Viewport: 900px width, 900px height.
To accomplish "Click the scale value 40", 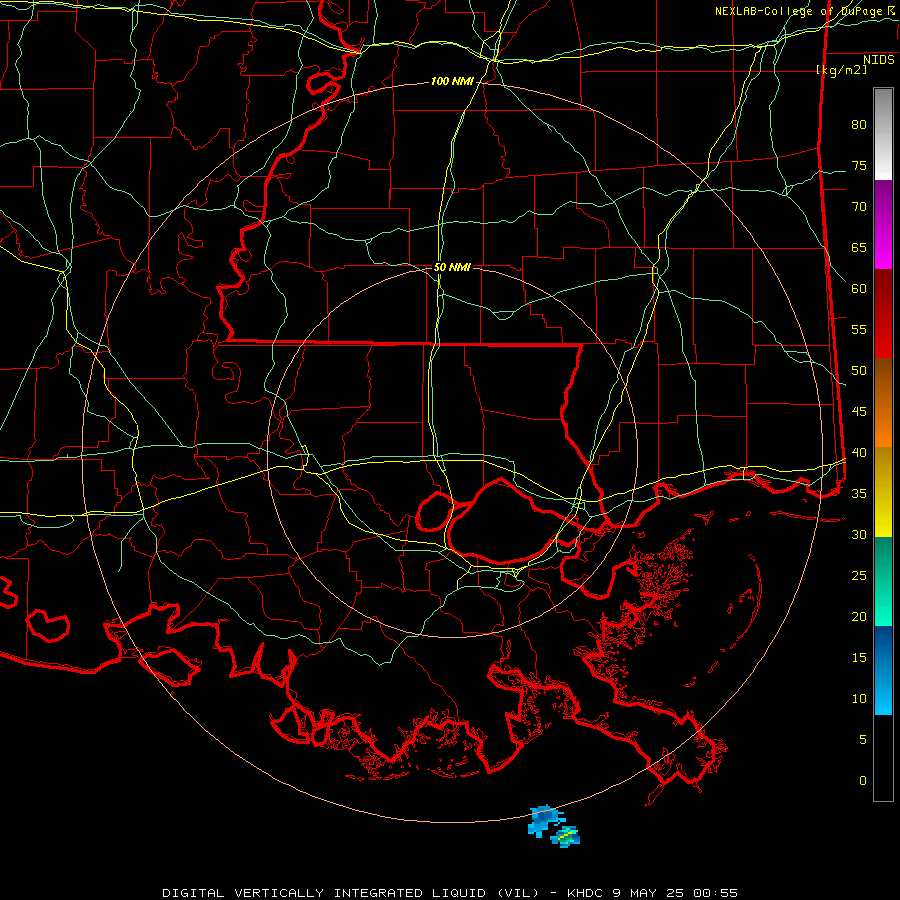I will [x=859, y=453].
